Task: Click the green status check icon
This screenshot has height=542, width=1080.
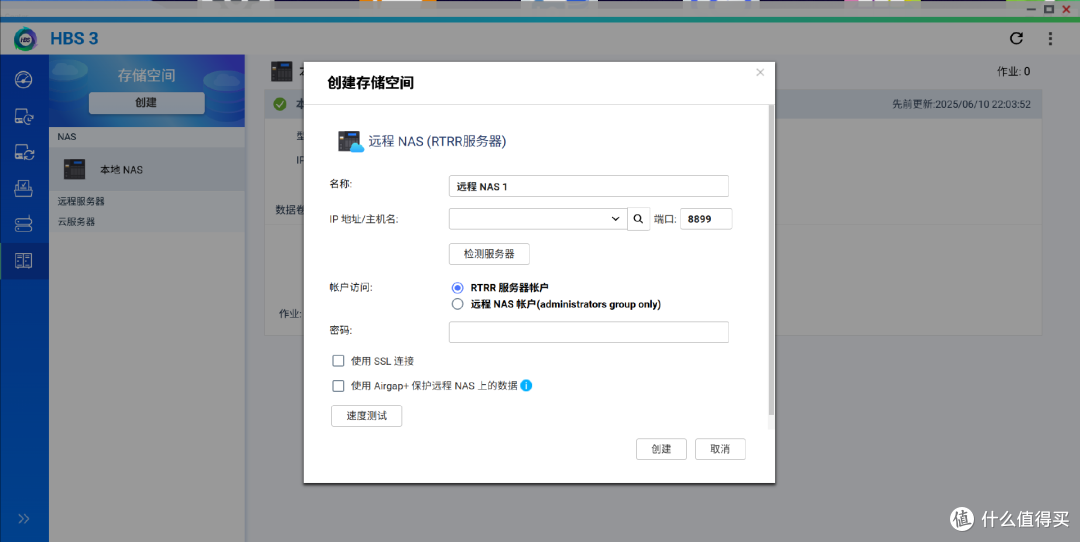Action: (x=280, y=104)
